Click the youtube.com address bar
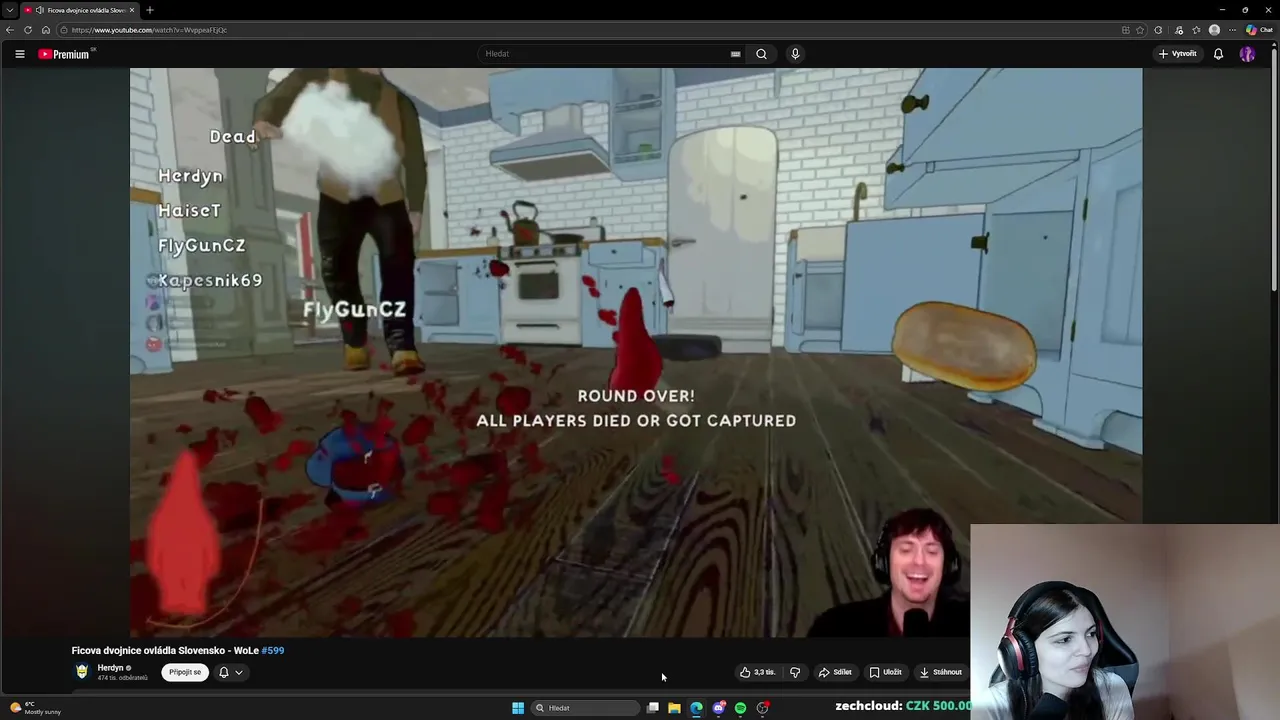Viewport: 1280px width, 720px height. click(x=590, y=30)
